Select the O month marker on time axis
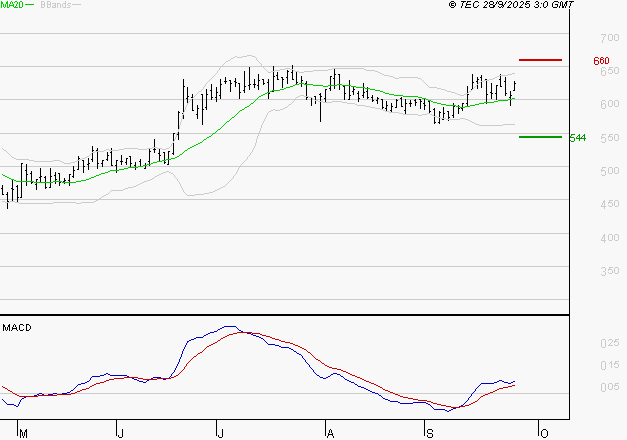Screen dimensions: 627x440 point(544,432)
